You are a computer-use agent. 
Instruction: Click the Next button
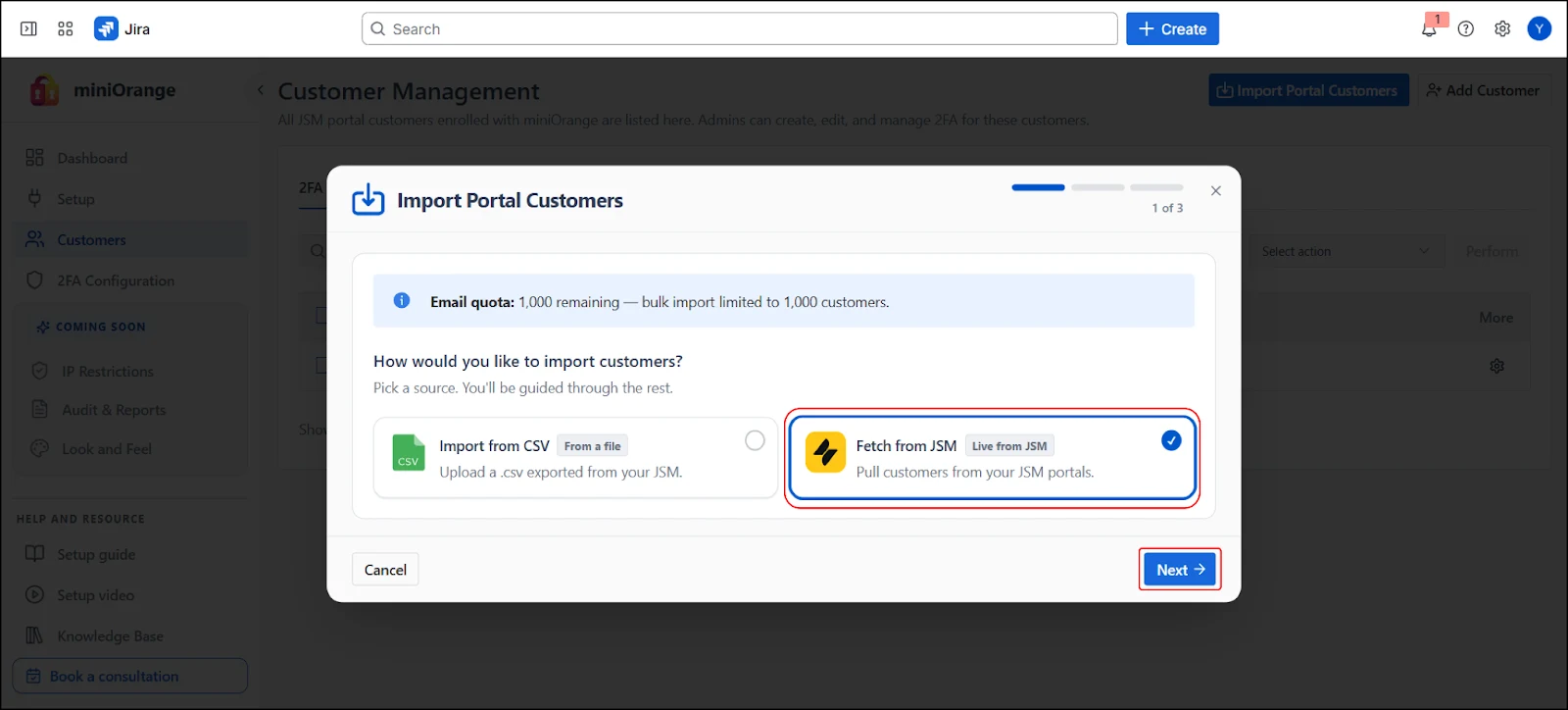point(1180,570)
